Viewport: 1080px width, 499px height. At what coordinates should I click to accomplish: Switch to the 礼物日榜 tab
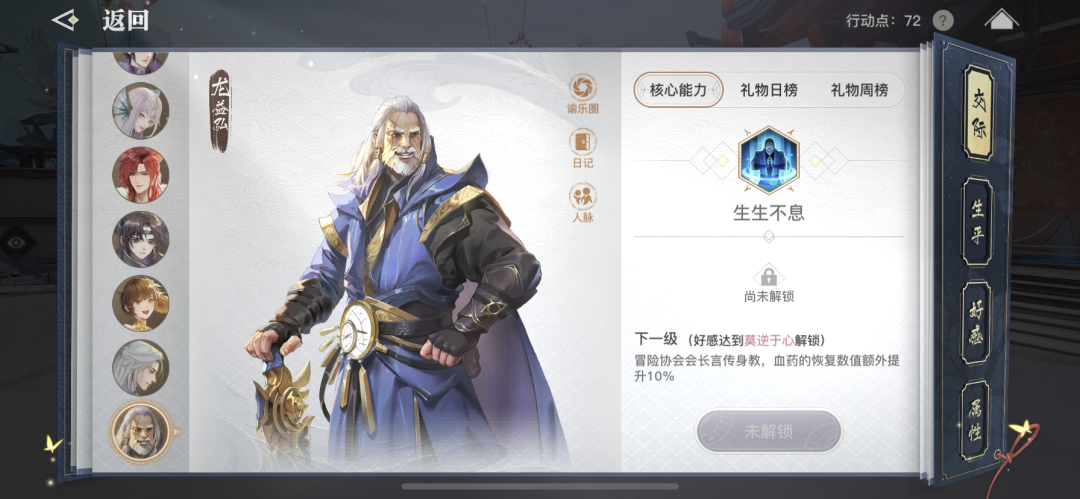click(769, 90)
